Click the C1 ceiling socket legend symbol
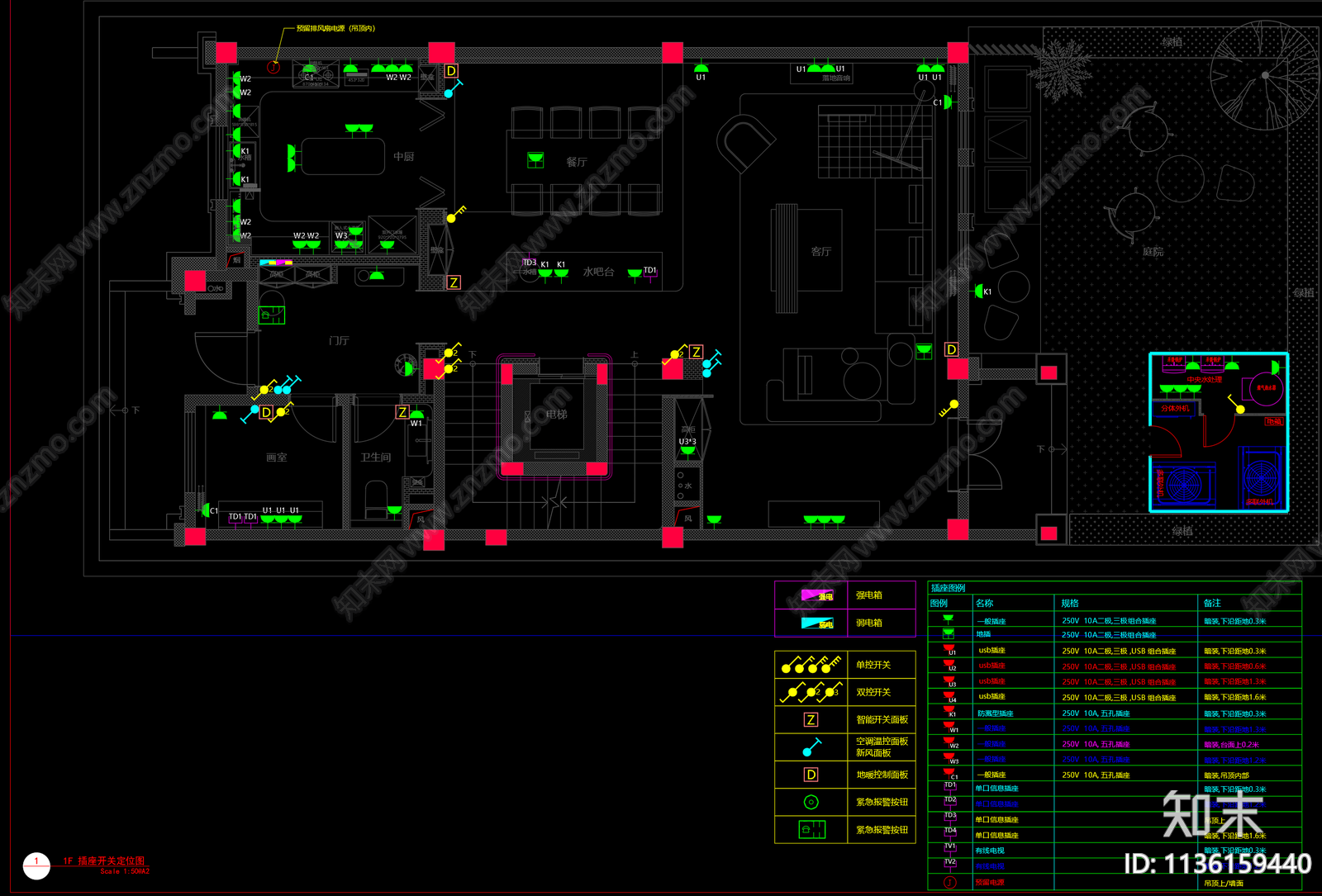 [x=950, y=774]
